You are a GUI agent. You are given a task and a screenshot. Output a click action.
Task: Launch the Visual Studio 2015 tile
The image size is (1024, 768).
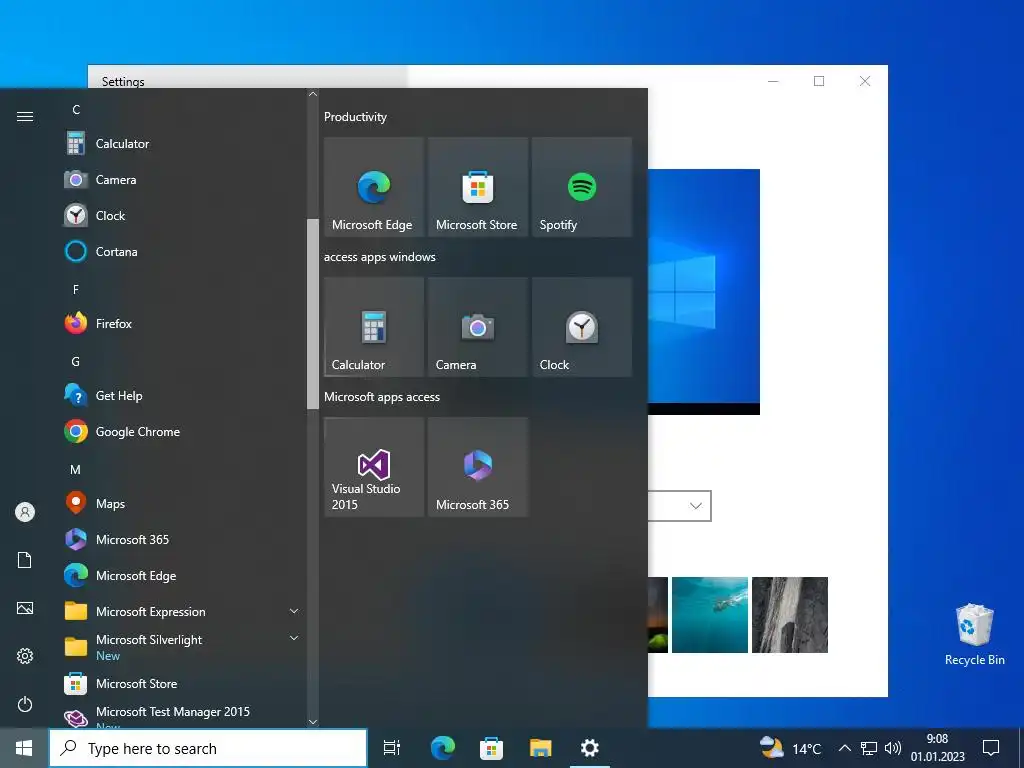click(374, 467)
